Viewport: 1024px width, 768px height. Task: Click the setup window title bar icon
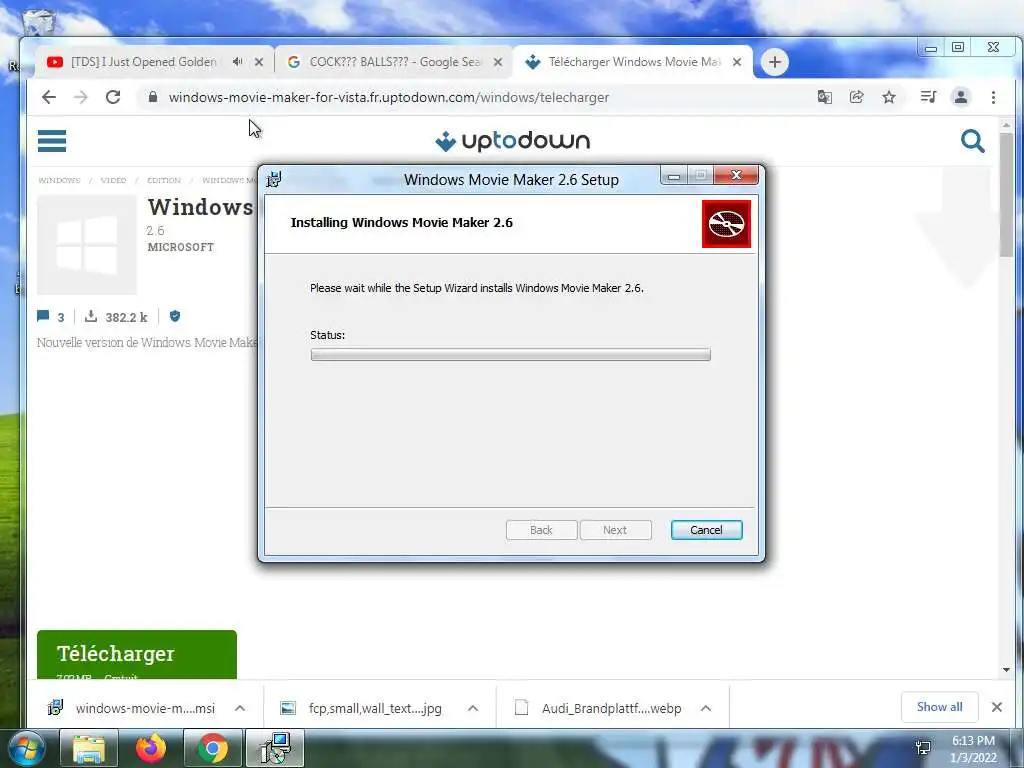(x=274, y=179)
